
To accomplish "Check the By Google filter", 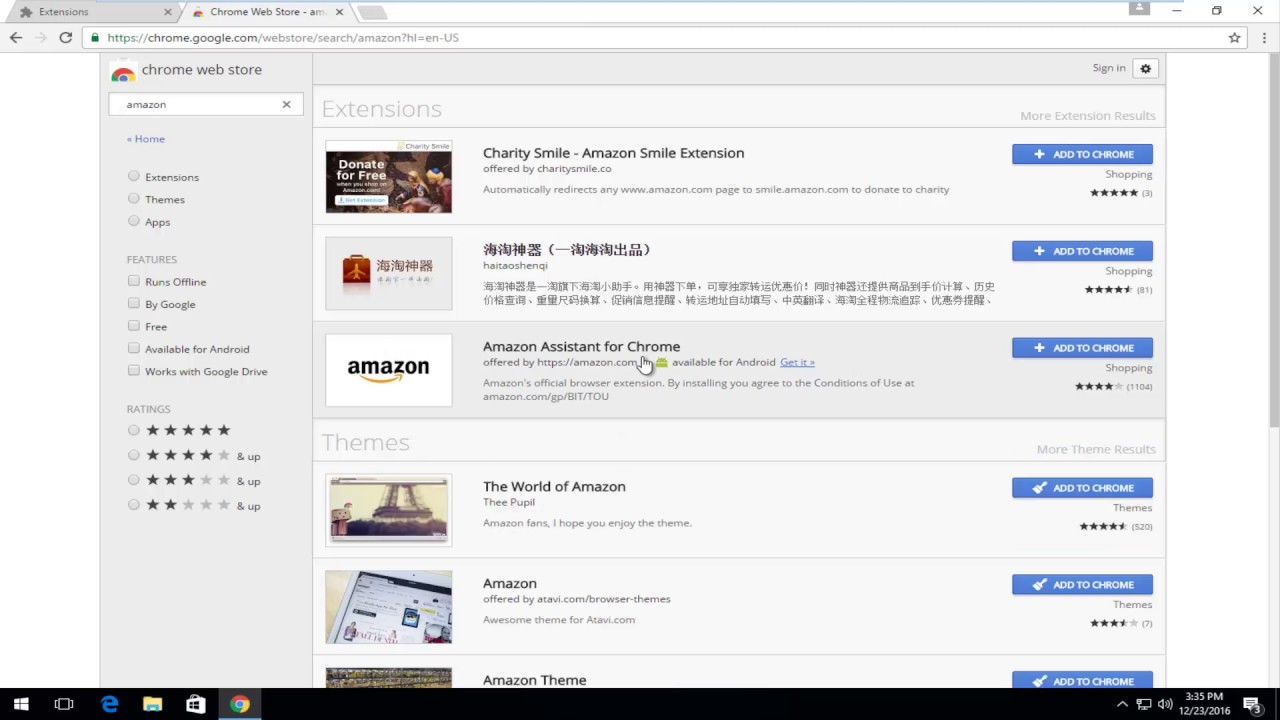I will click(134, 303).
